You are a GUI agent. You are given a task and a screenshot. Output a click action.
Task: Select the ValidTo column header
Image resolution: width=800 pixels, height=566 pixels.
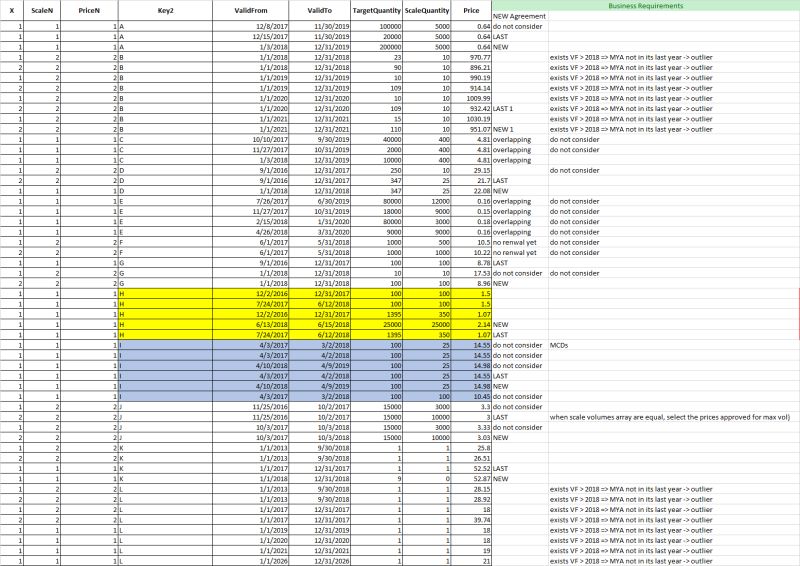pyautogui.click(x=319, y=10)
